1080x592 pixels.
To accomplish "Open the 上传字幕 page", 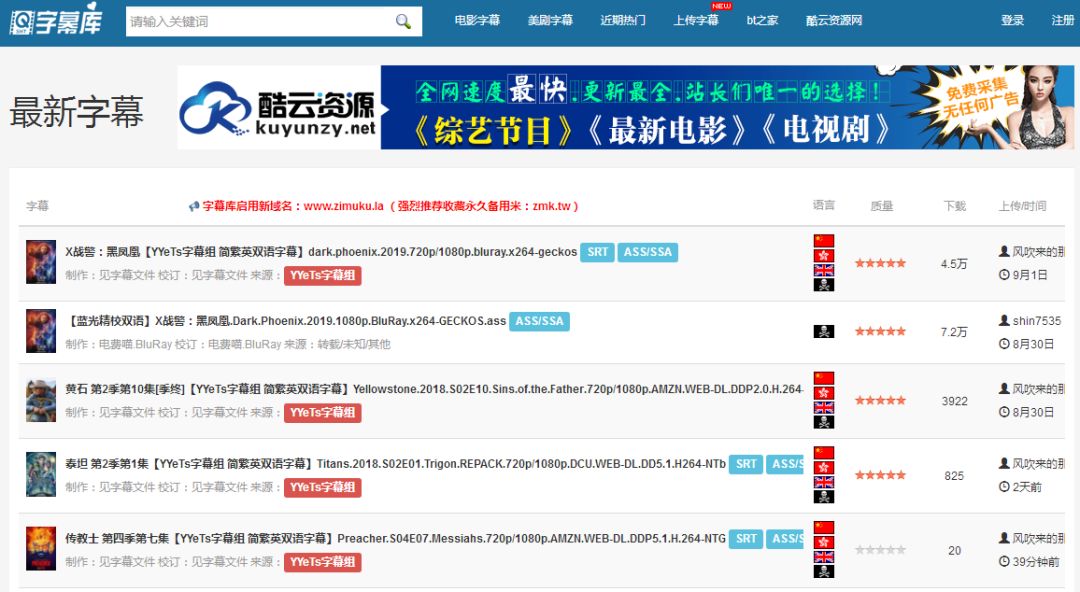I will 696,20.
